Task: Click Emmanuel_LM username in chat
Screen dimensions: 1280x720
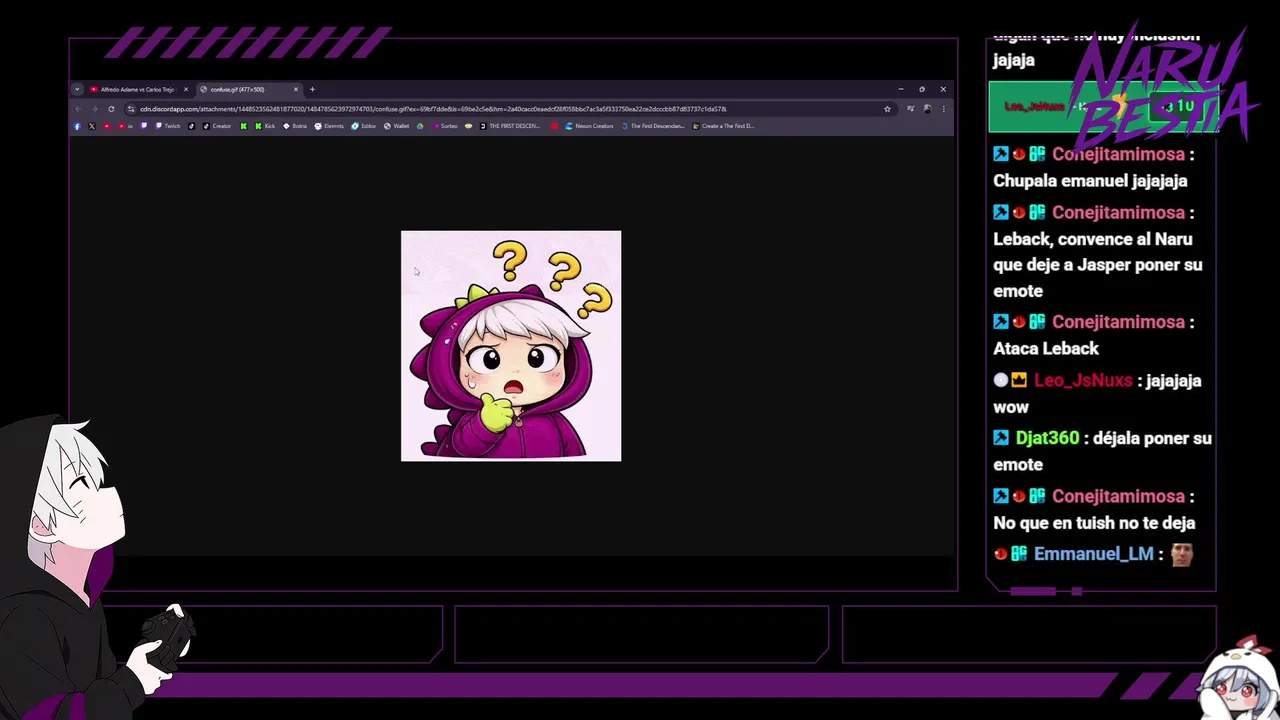Action: [x=1093, y=554]
